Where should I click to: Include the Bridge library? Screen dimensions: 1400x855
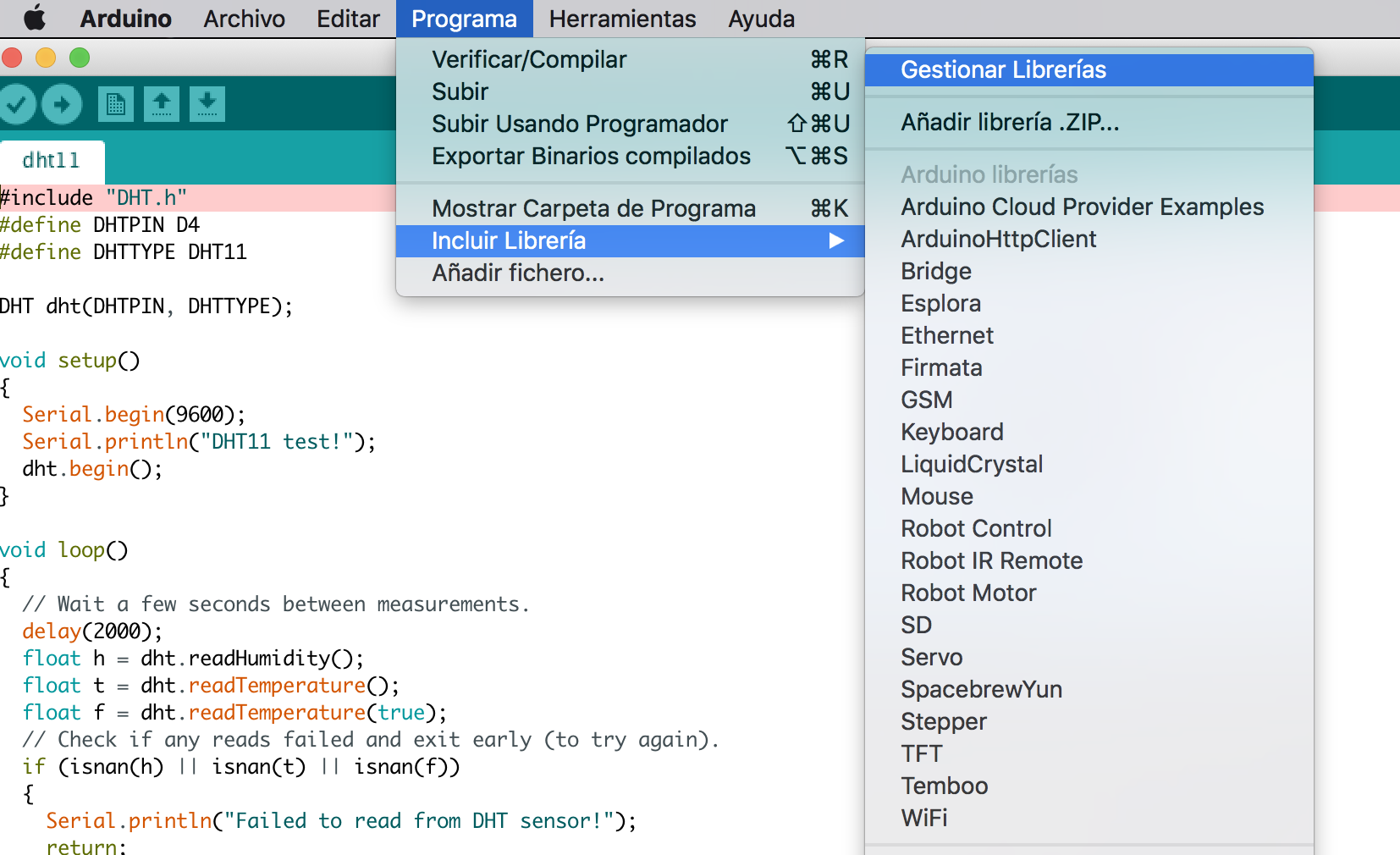coord(1089,271)
